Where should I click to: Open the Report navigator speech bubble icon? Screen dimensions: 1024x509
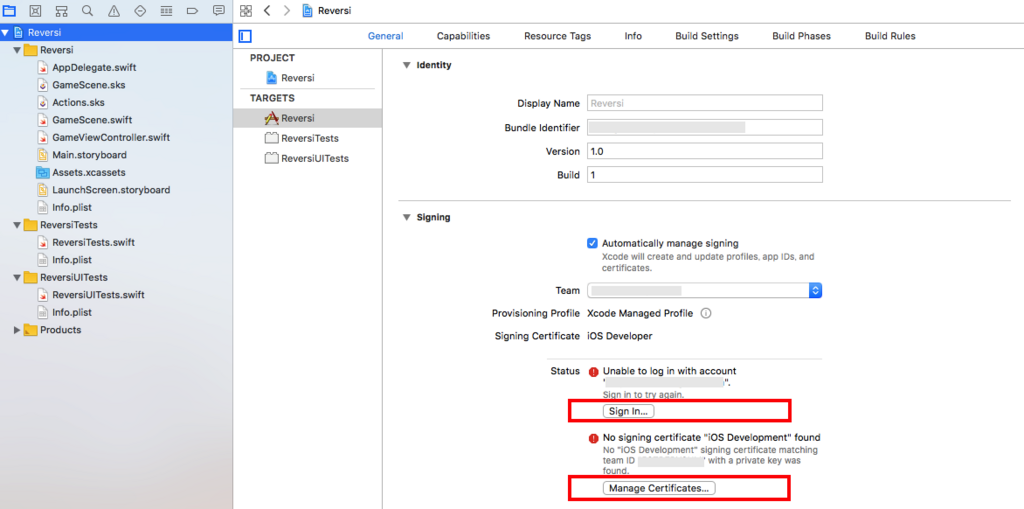[219, 10]
